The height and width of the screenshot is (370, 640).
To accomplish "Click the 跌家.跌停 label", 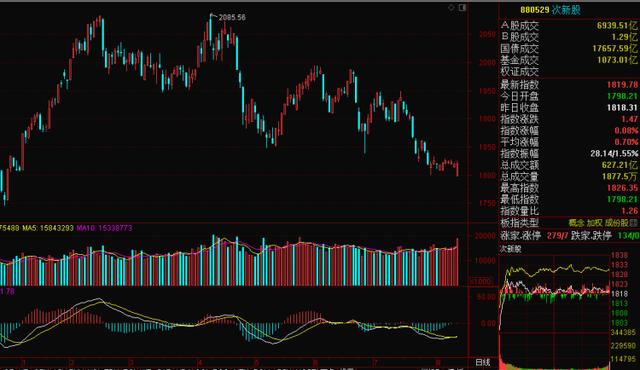I will 591,236.
